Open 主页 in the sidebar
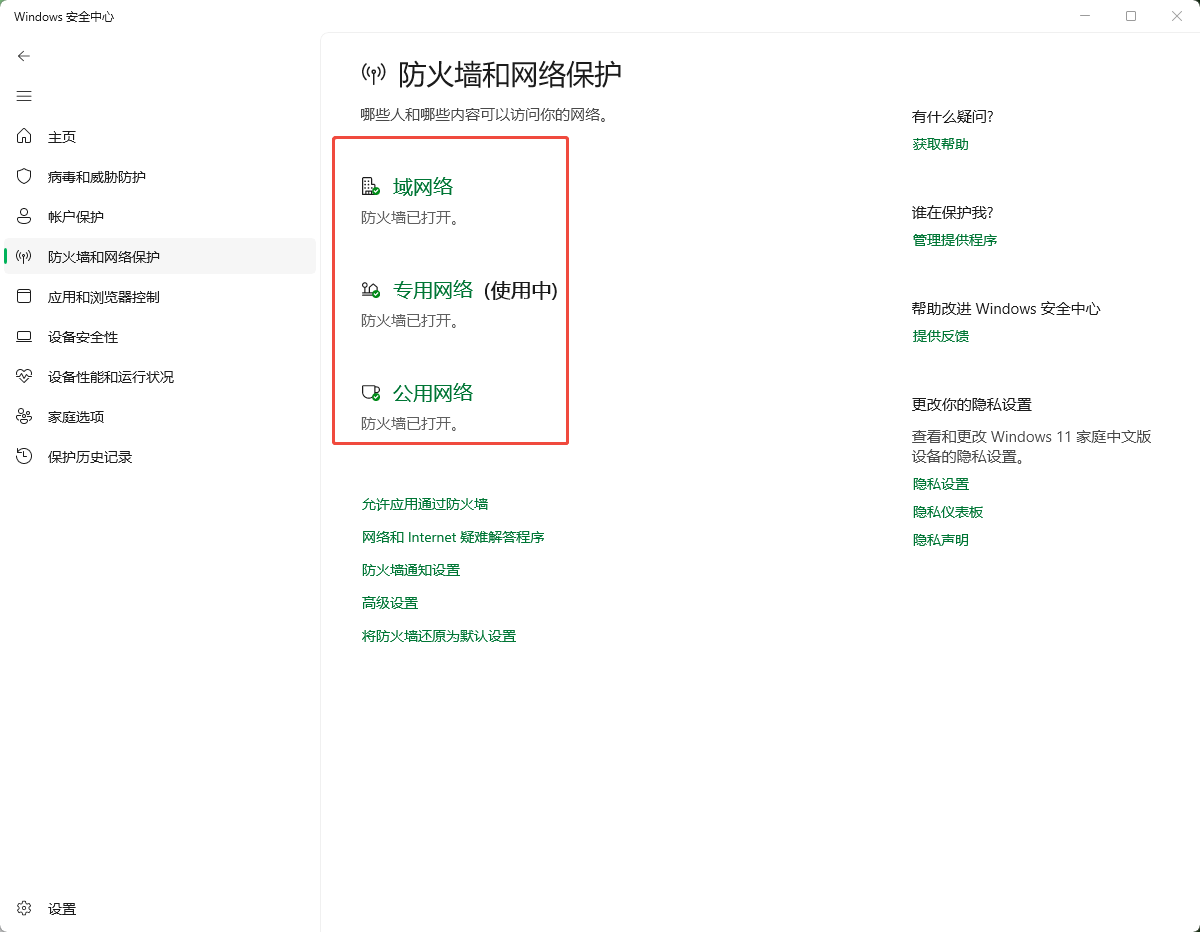Screen dimensions: 1200x932 tap(160, 136)
